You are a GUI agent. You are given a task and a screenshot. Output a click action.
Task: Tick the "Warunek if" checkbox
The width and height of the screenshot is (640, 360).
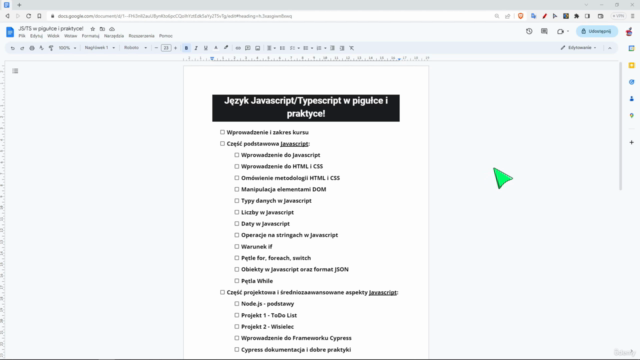(237, 247)
